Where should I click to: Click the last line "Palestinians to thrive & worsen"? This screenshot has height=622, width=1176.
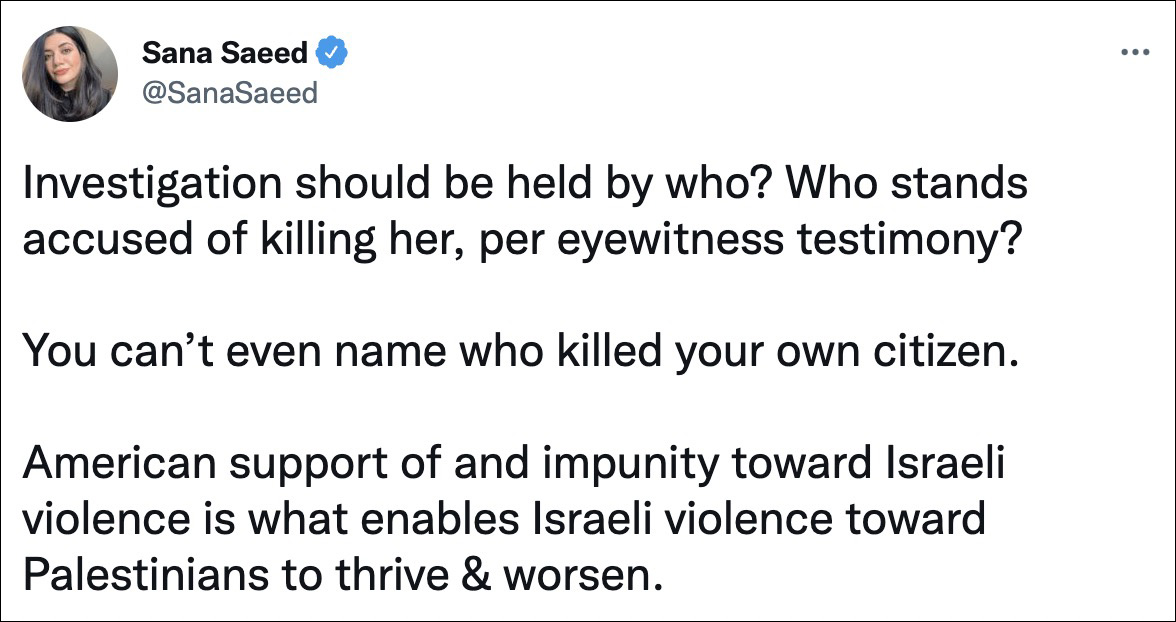coord(342,575)
